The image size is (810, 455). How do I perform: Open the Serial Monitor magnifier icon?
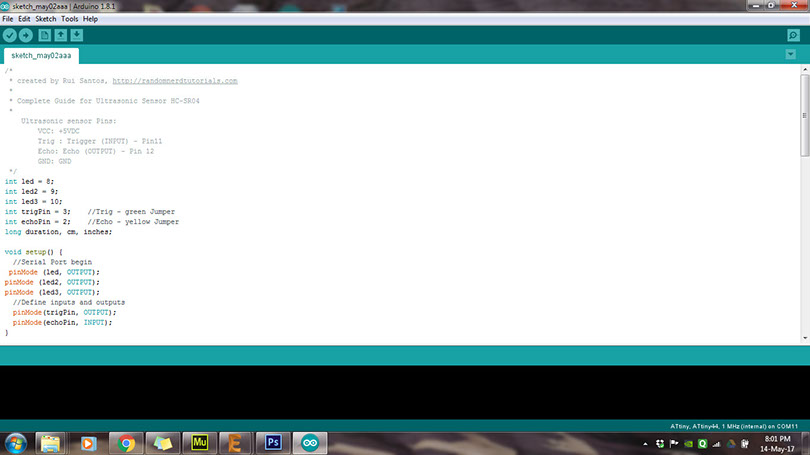click(793, 35)
